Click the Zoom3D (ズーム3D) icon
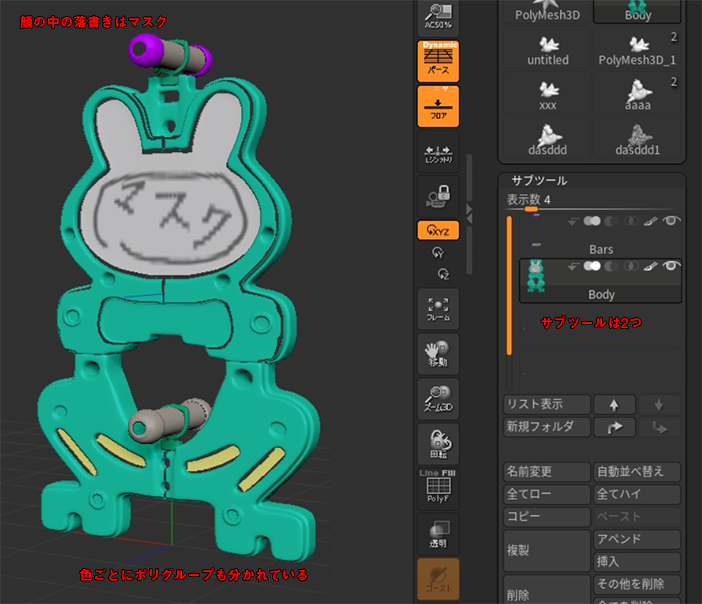The width and height of the screenshot is (702, 604). point(438,398)
